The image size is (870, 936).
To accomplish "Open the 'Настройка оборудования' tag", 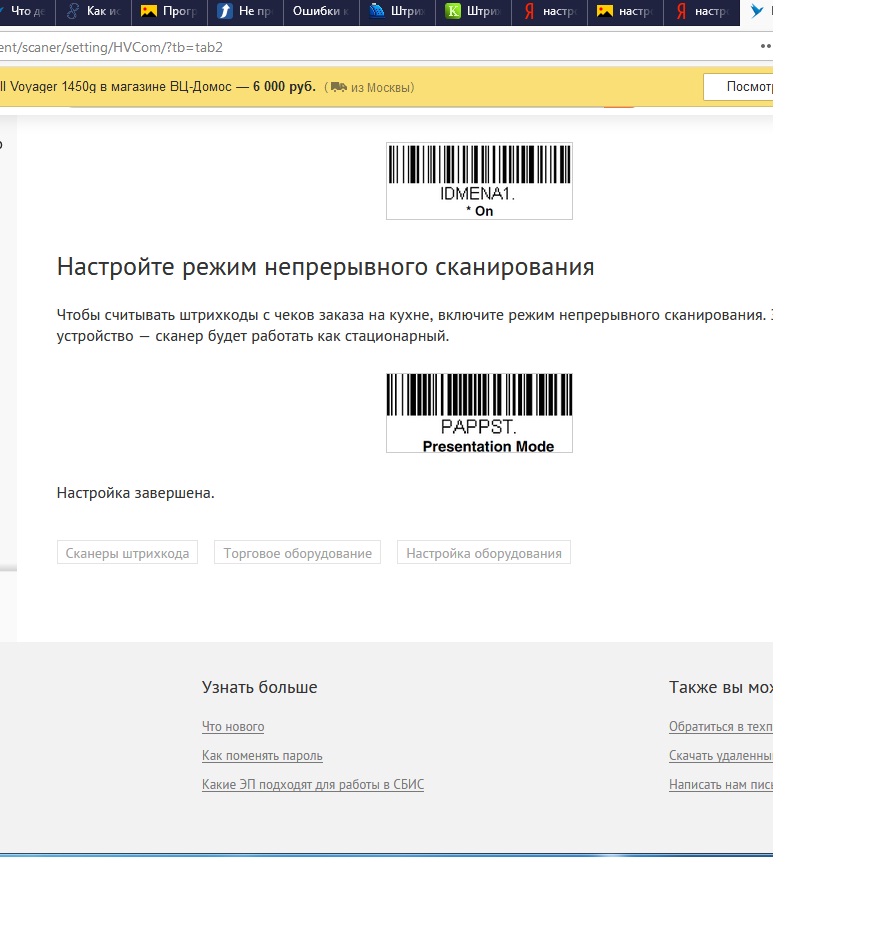I will pos(484,553).
